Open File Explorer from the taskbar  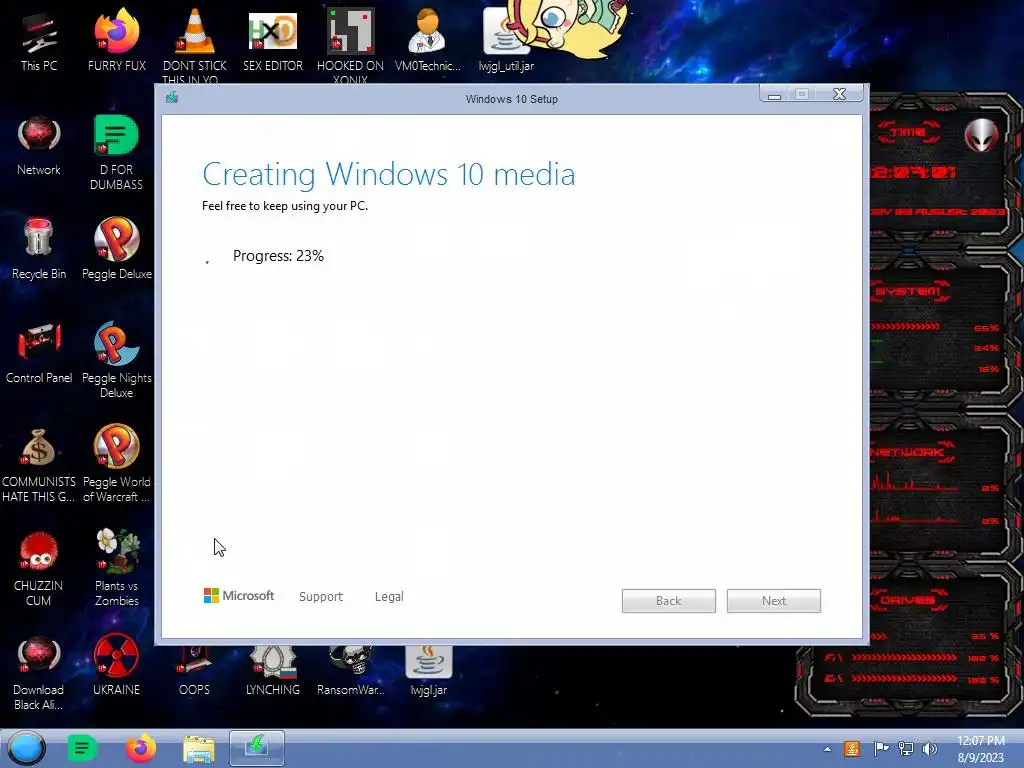pyautogui.click(x=199, y=748)
